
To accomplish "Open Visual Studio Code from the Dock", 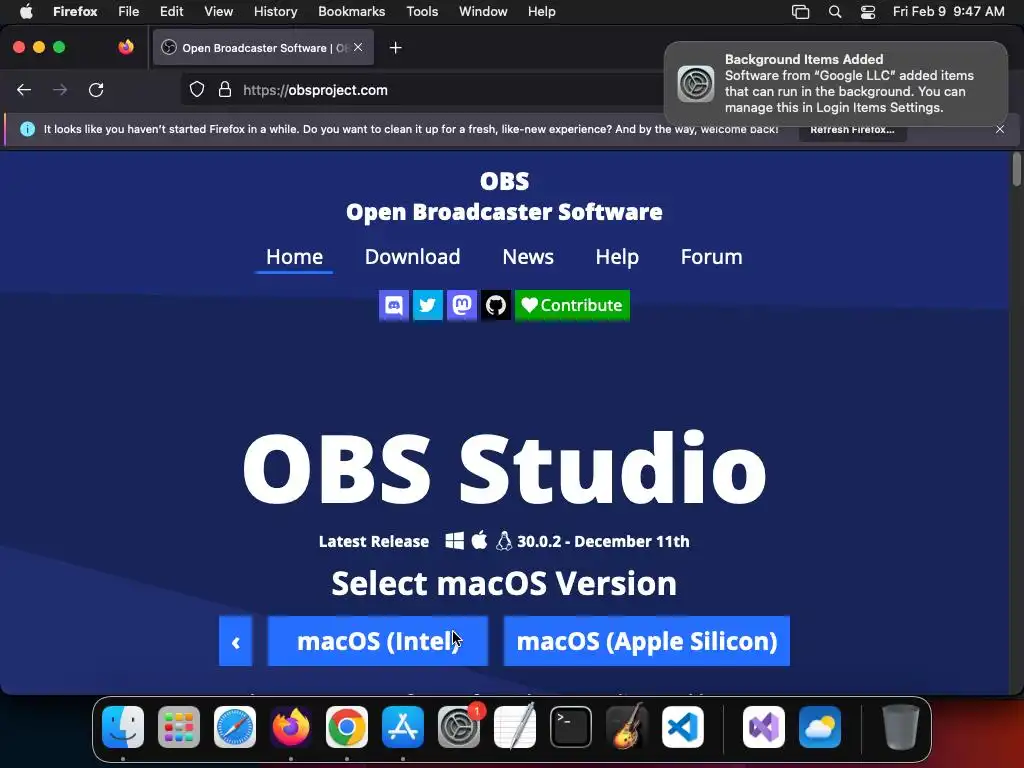I will 683,727.
